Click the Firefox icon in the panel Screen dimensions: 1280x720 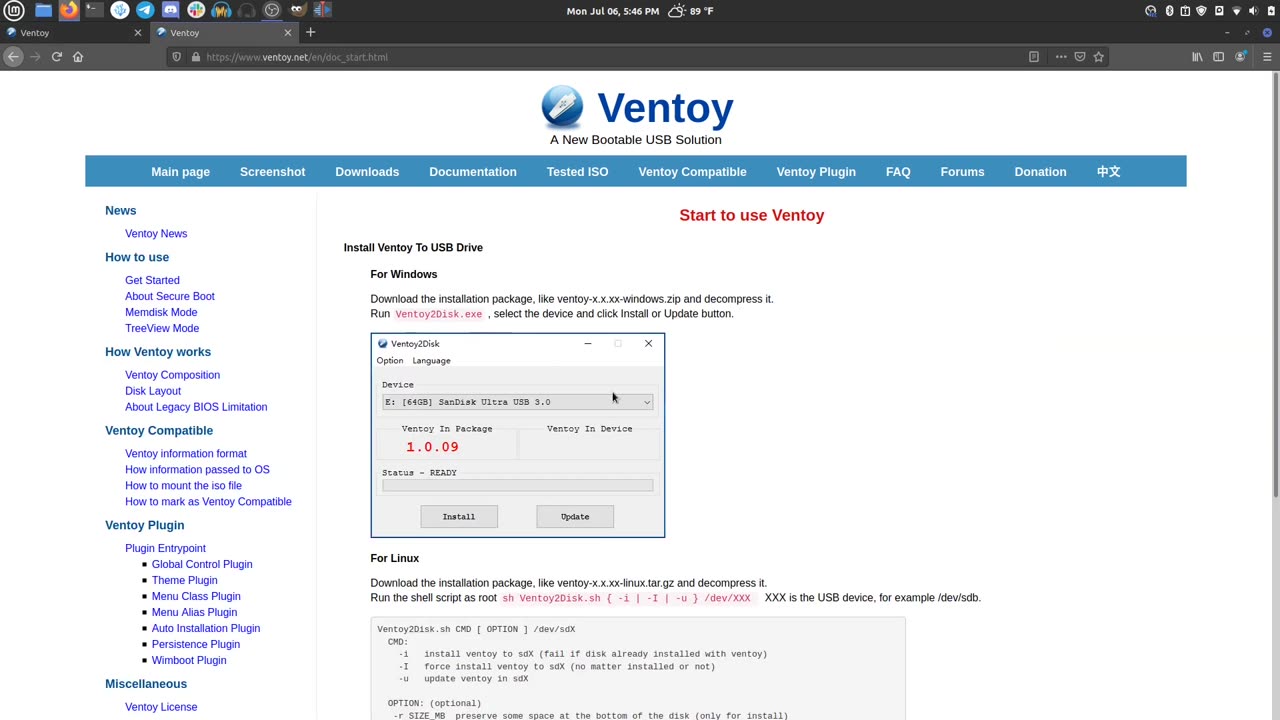point(68,11)
